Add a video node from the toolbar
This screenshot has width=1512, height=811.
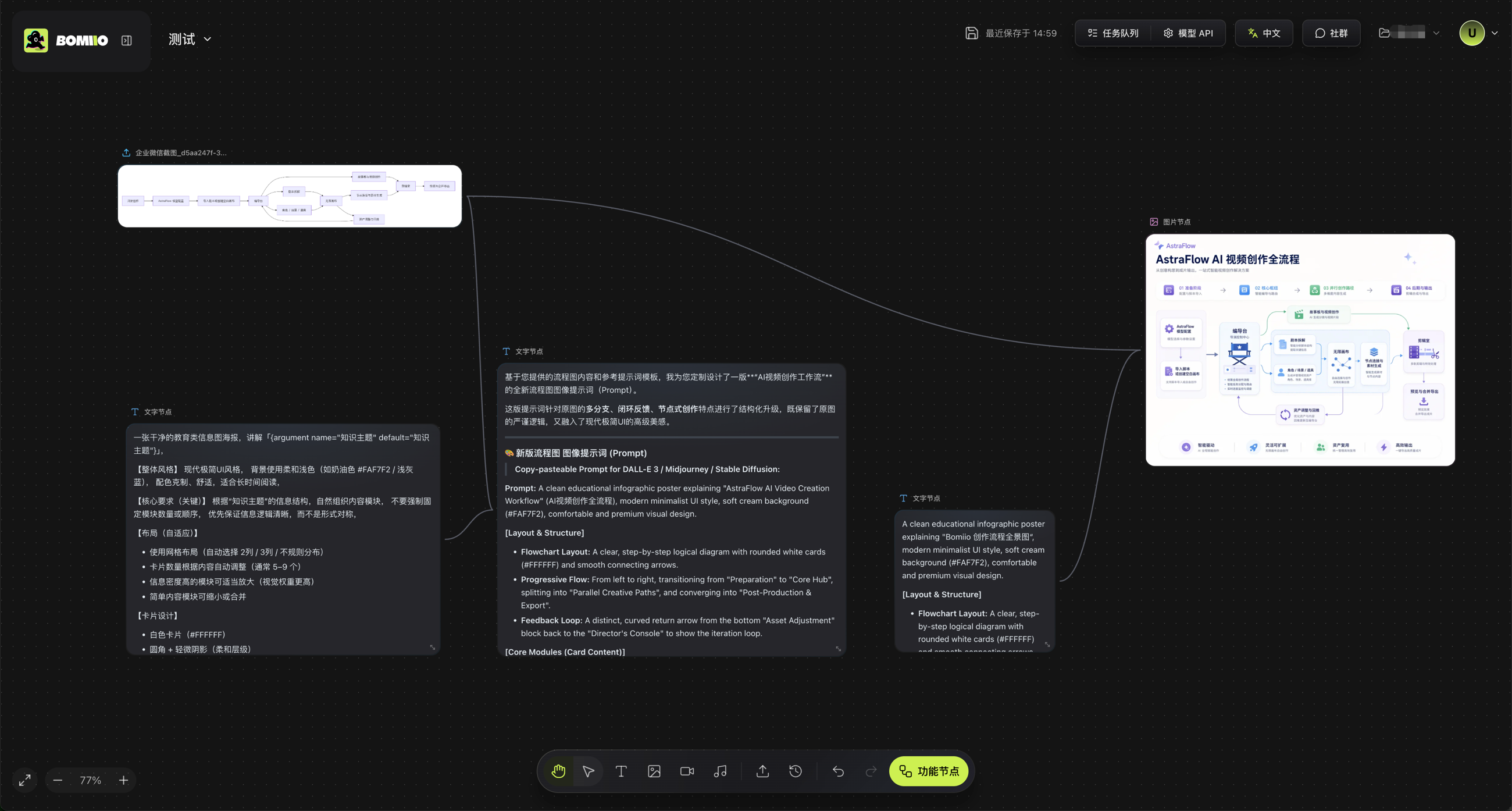[687, 771]
